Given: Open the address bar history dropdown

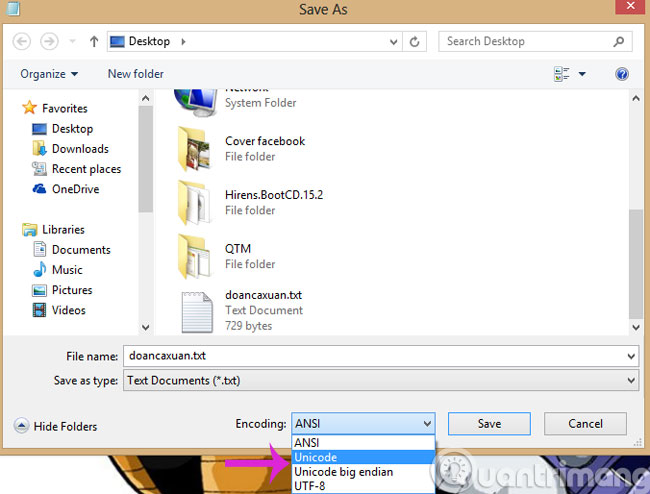Looking at the screenshot, I should (x=393, y=42).
